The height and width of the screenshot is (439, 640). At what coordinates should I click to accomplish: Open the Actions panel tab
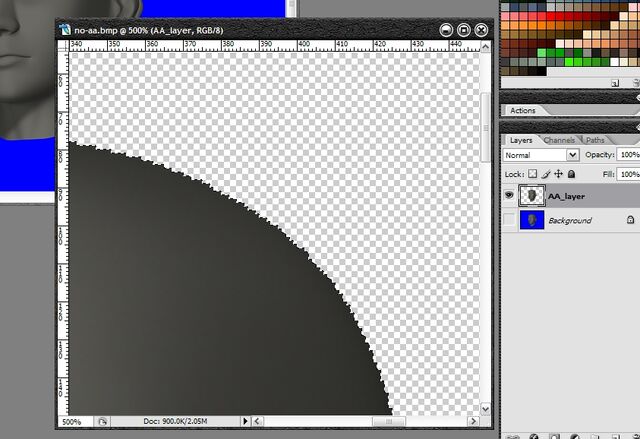[x=522, y=110]
